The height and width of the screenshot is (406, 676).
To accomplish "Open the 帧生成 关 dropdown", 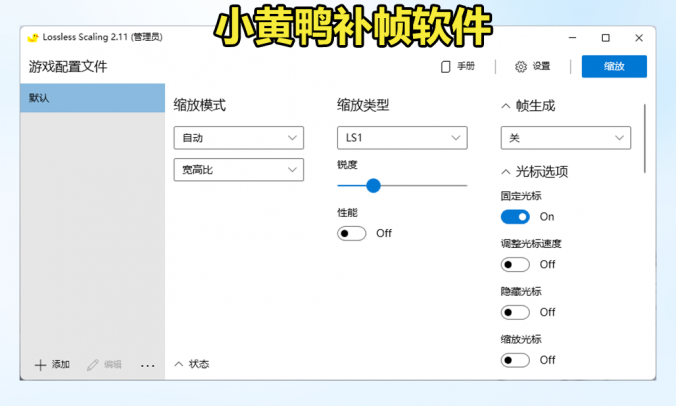I will (x=566, y=138).
